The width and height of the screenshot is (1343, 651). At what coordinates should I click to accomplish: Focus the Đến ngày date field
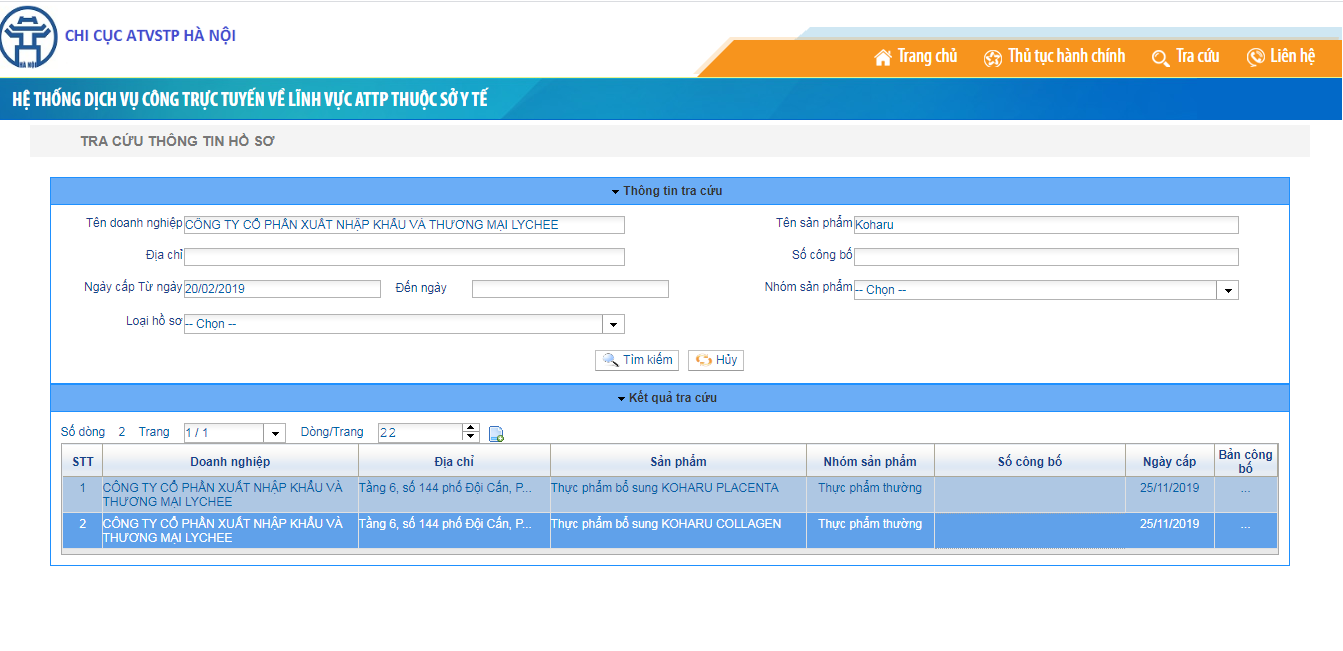[x=570, y=289]
